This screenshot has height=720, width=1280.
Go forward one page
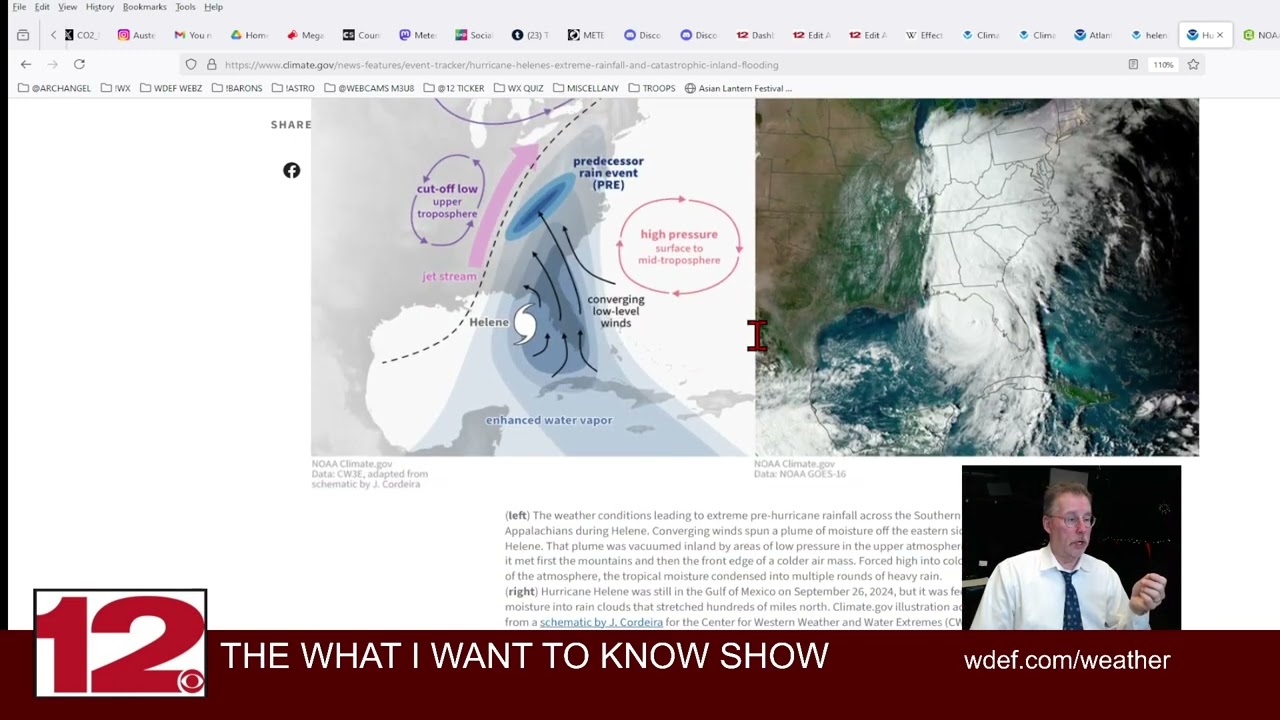pyautogui.click(x=52, y=64)
